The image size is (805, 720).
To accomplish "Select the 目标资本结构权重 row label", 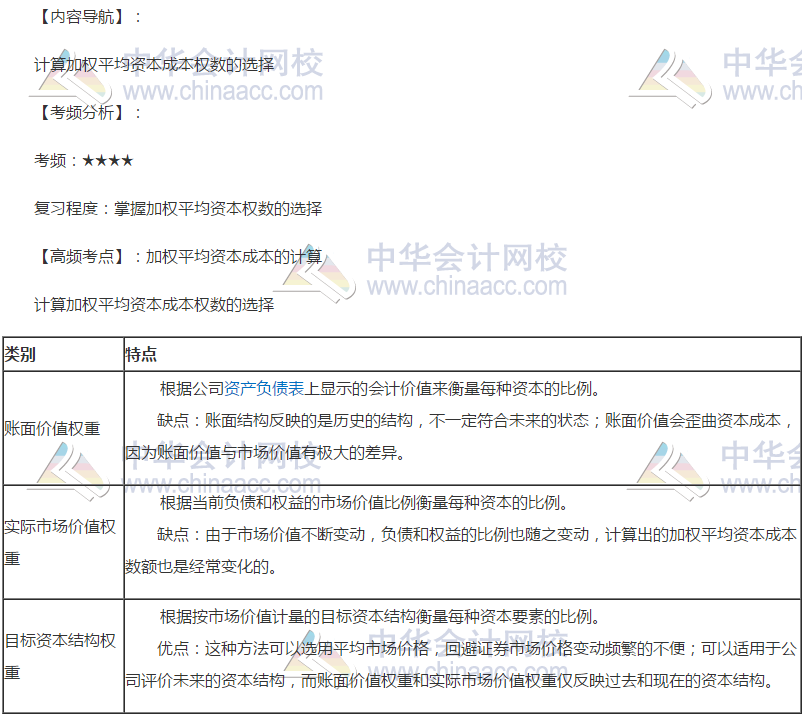I will point(60,656).
